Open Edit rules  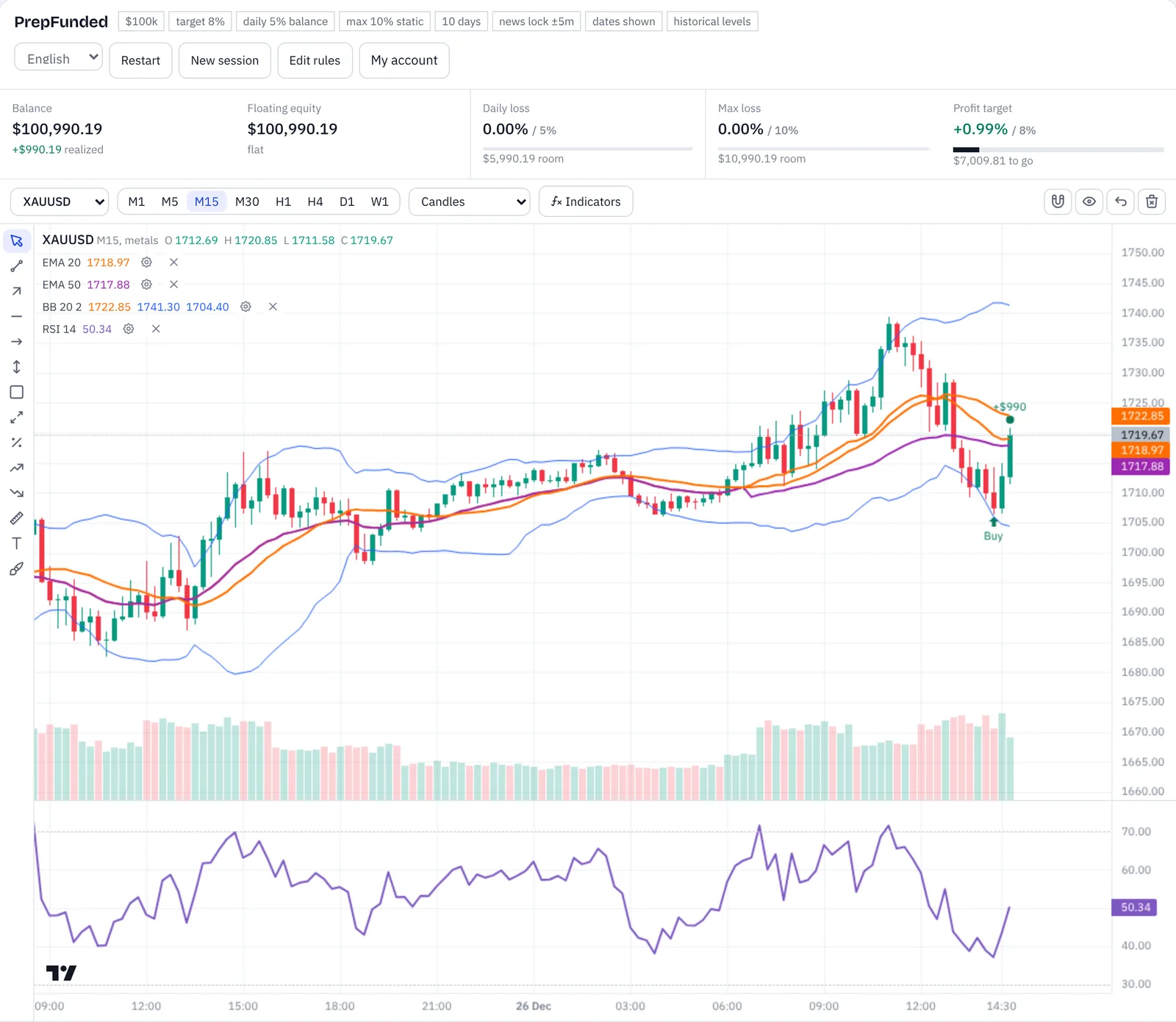point(315,60)
